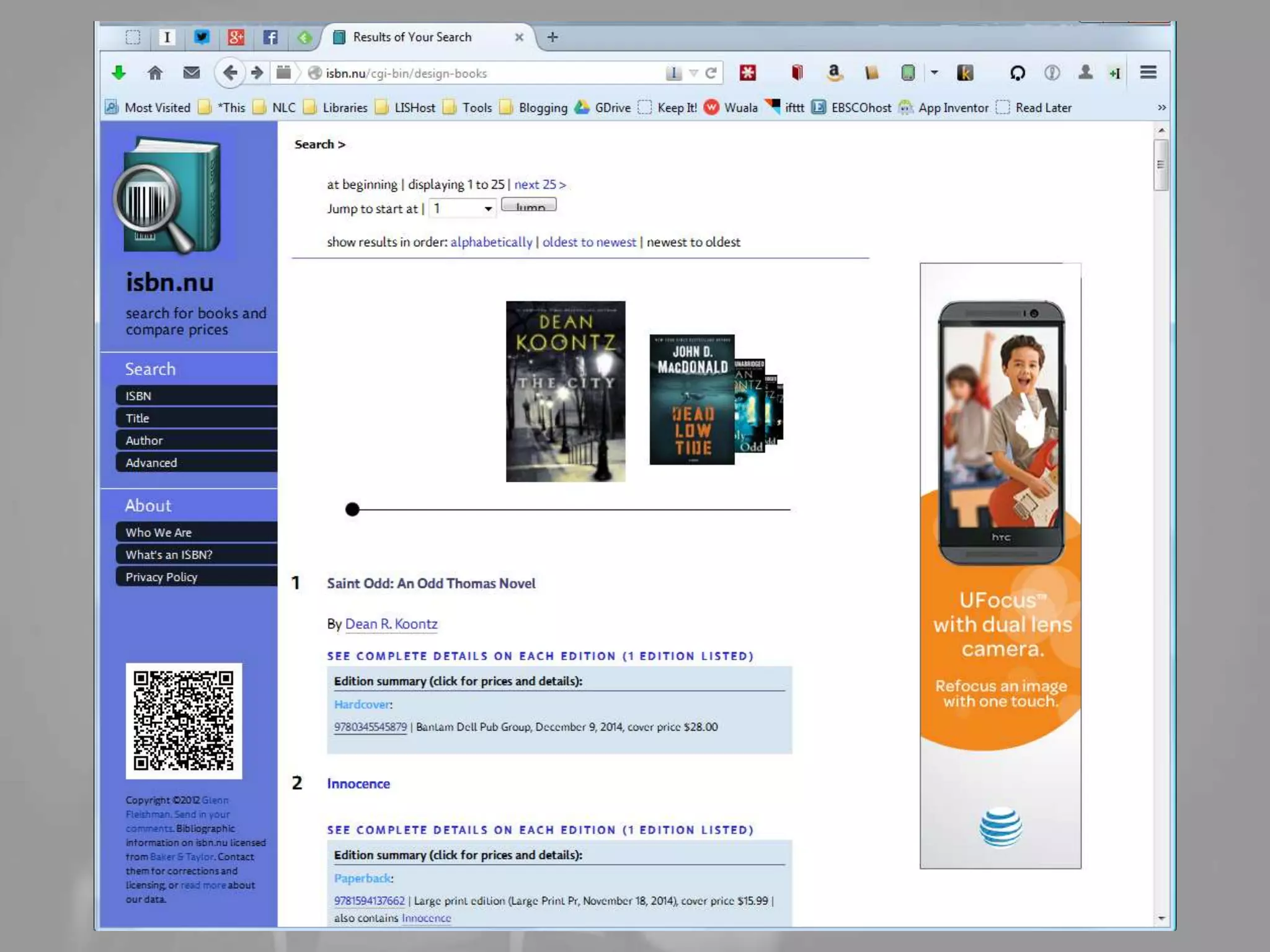Click the Amazon toolbar extension icon

[835, 73]
